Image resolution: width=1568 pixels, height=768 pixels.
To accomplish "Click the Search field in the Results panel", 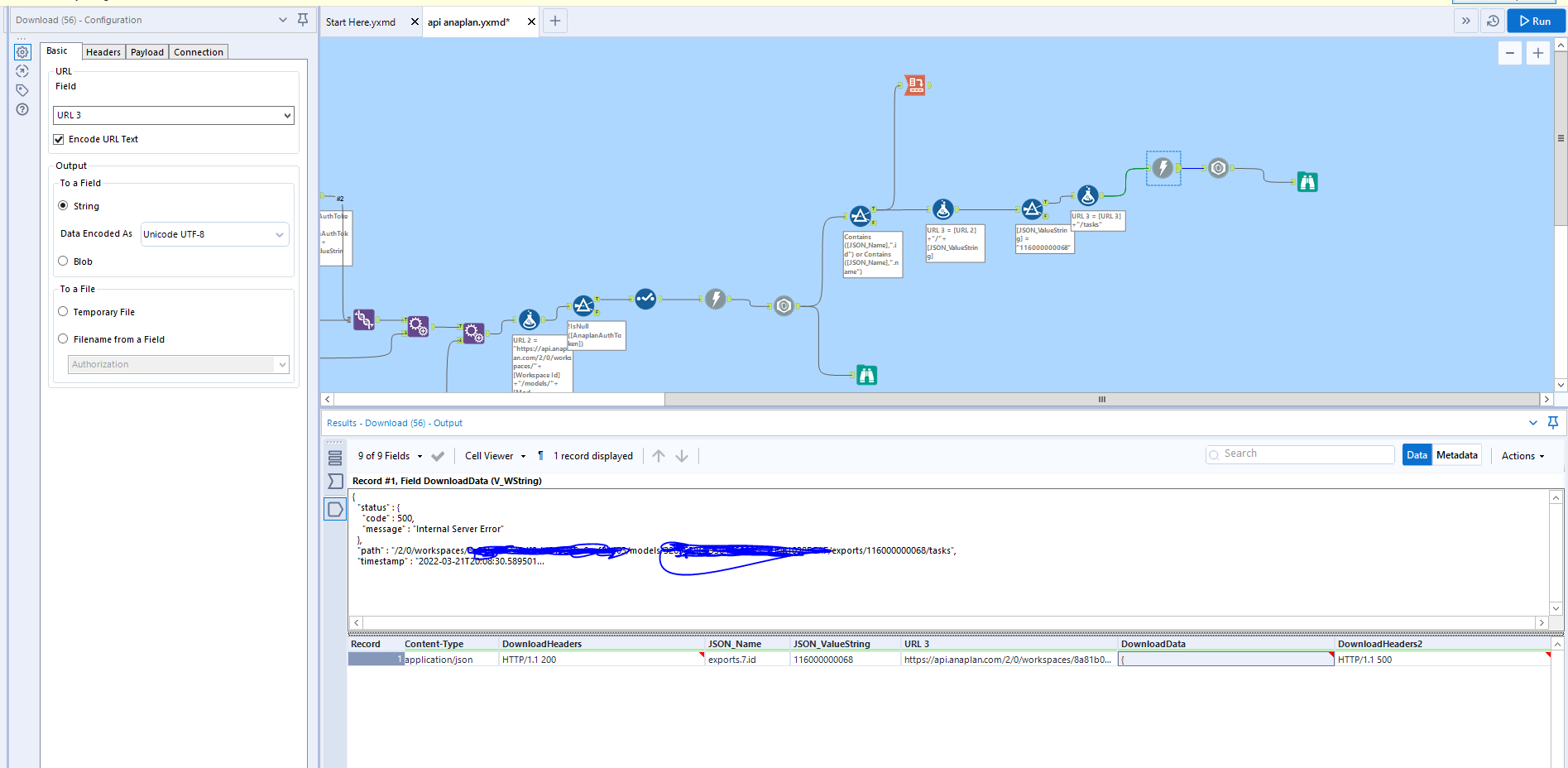I will coord(1299,454).
